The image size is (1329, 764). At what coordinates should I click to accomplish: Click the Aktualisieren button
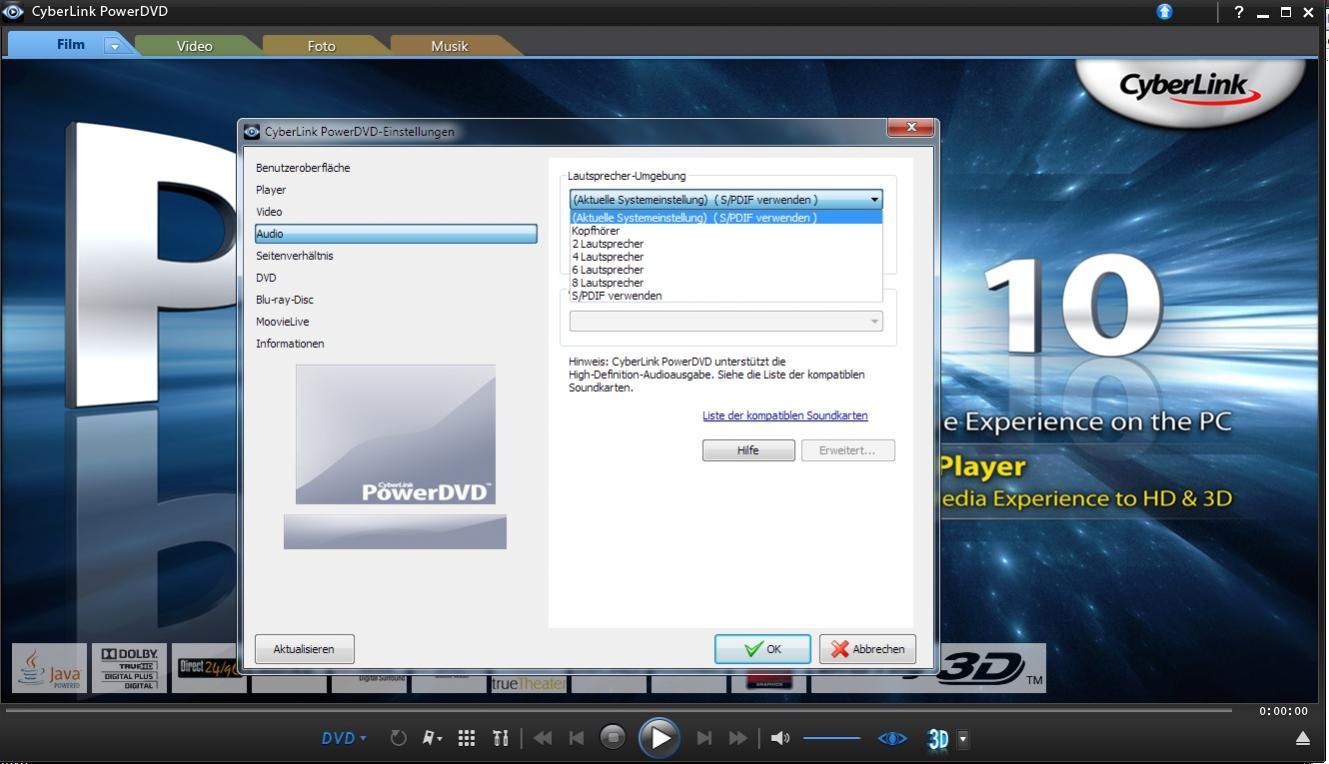click(x=304, y=649)
